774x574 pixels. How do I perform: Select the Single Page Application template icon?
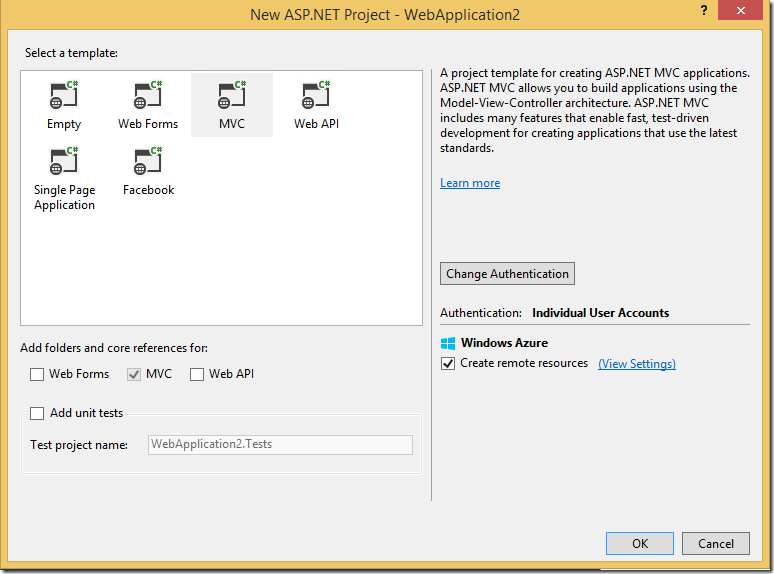[64, 161]
